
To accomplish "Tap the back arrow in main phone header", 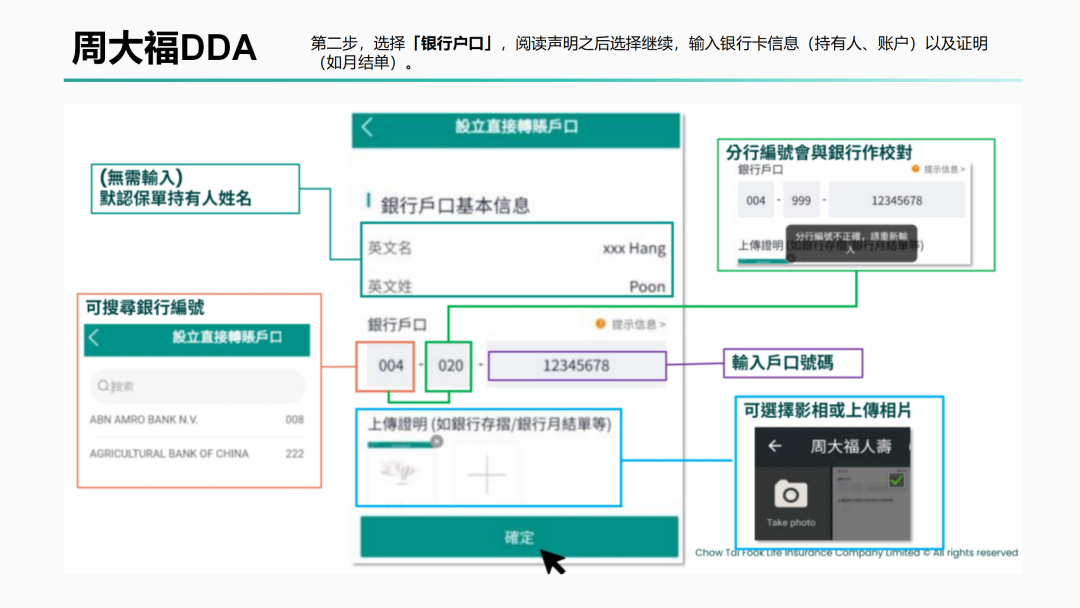I will pos(367,127).
